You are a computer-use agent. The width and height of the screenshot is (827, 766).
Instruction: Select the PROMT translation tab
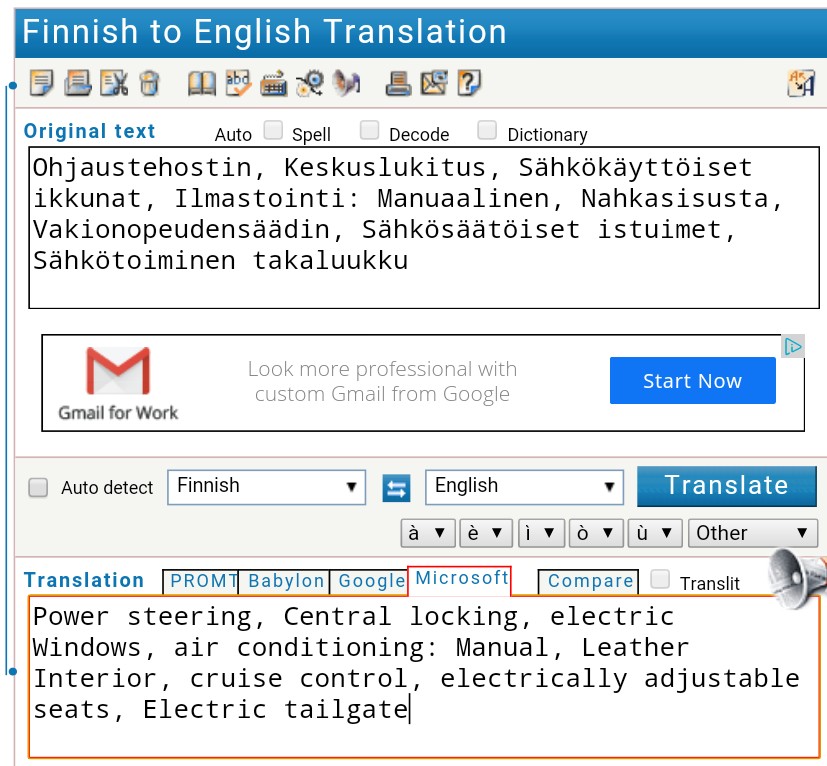(203, 581)
